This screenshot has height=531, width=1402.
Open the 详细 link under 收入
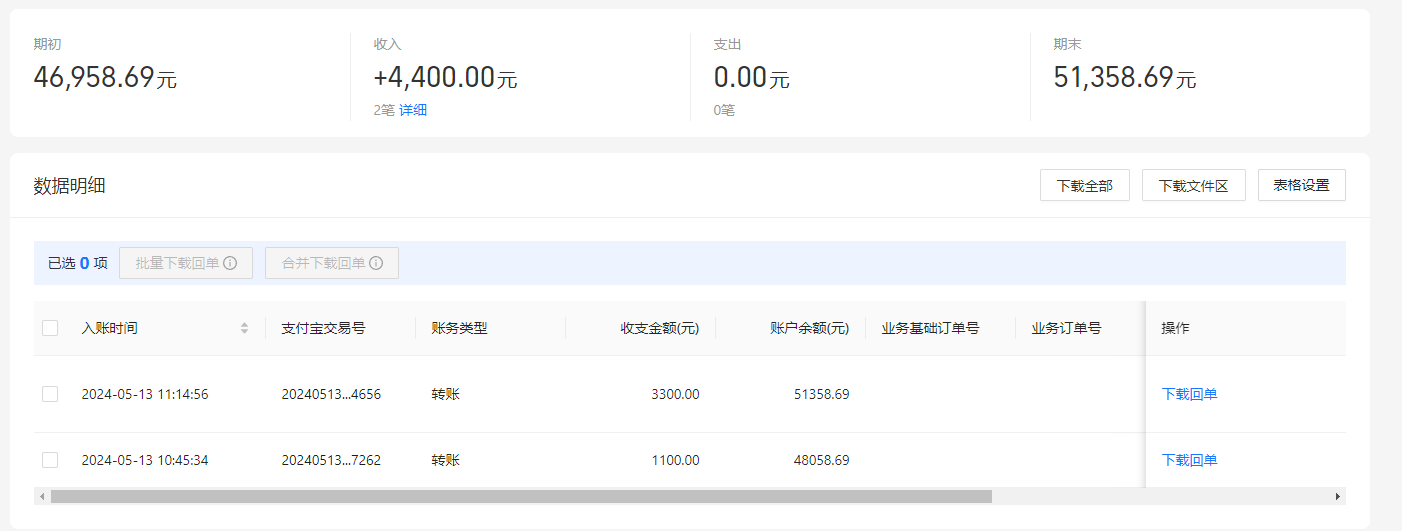click(413, 110)
